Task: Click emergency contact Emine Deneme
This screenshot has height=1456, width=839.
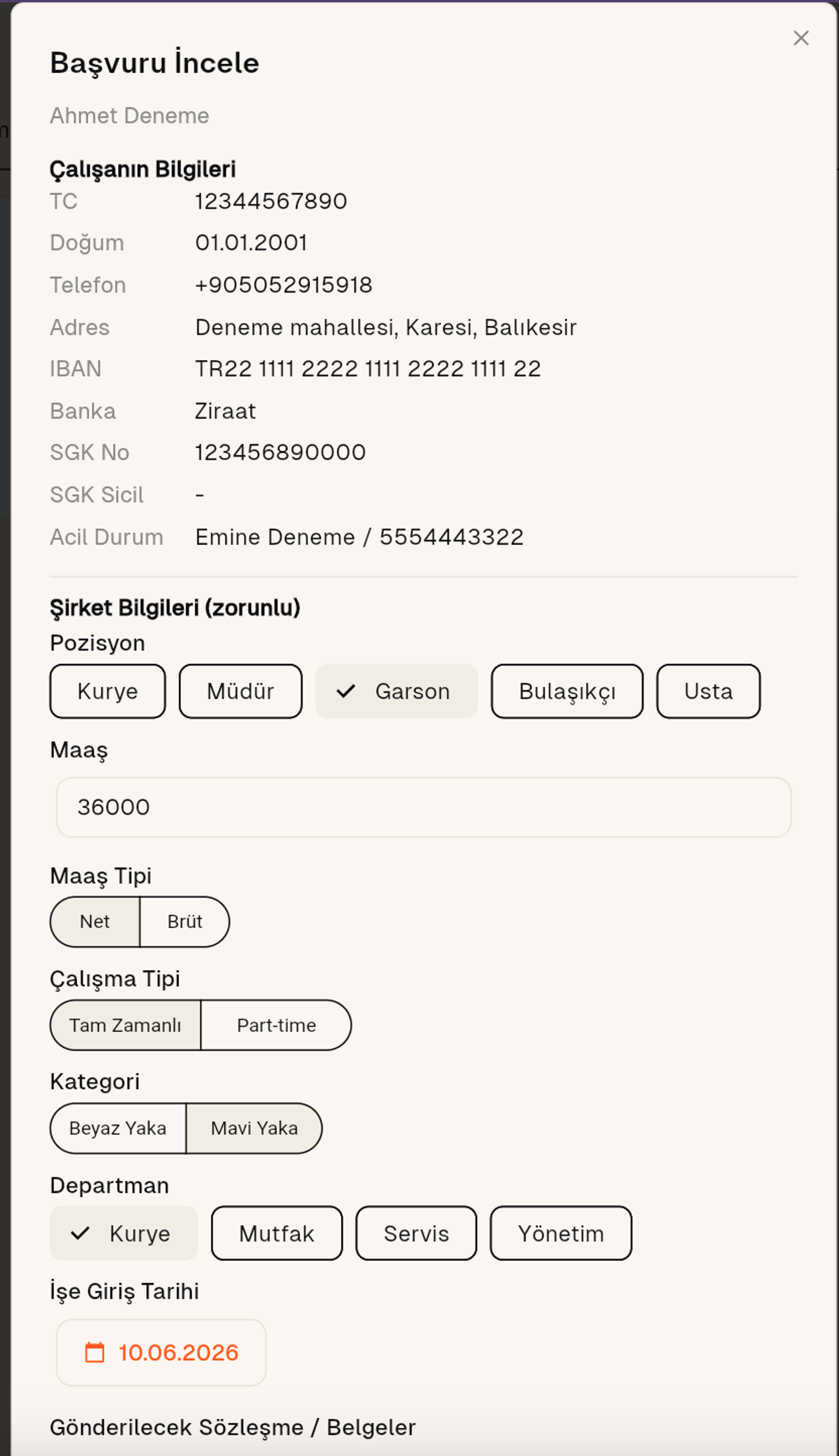Action: [x=360, y=537]
